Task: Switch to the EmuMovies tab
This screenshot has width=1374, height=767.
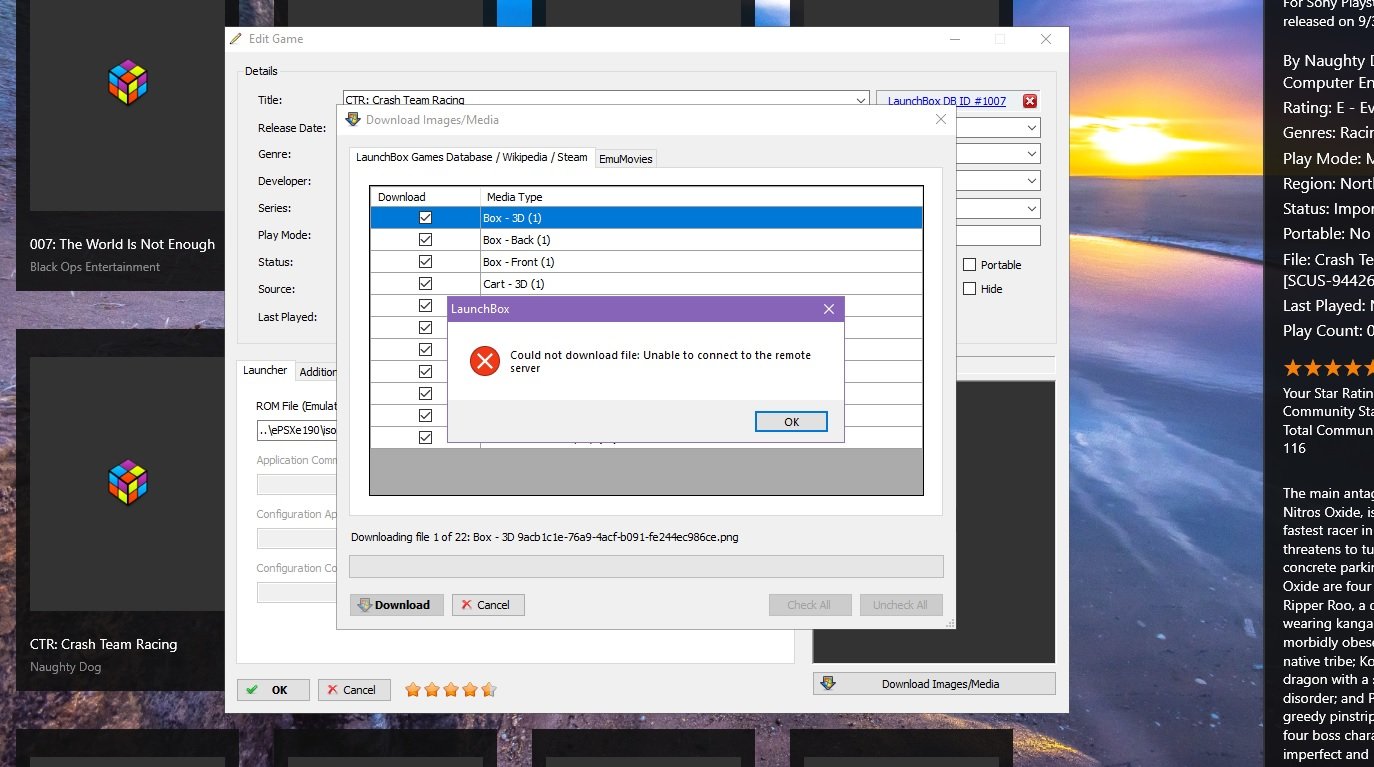Action: [x=626, y=159]
